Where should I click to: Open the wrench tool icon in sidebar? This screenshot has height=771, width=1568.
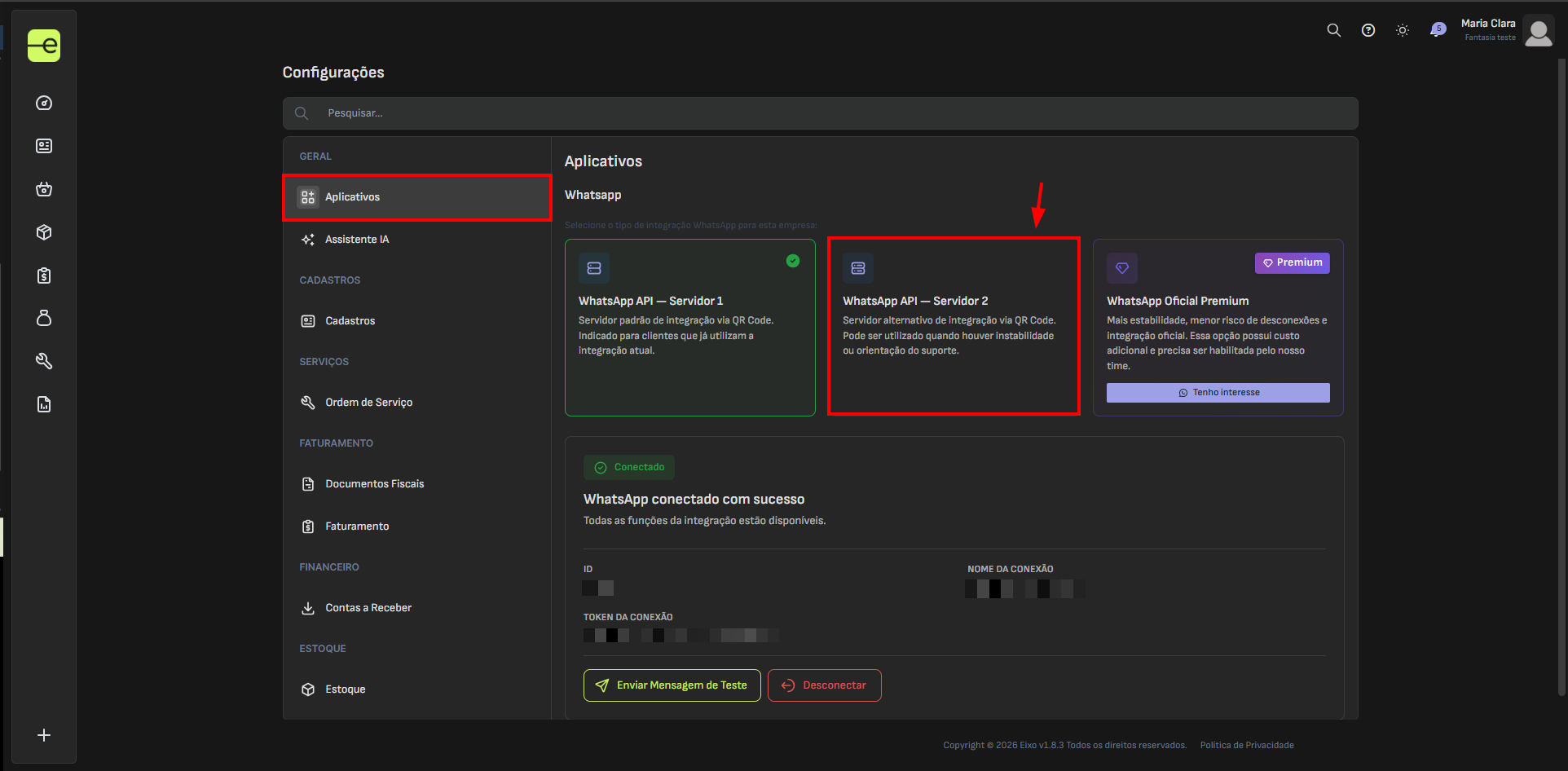(x=44, y=361)
